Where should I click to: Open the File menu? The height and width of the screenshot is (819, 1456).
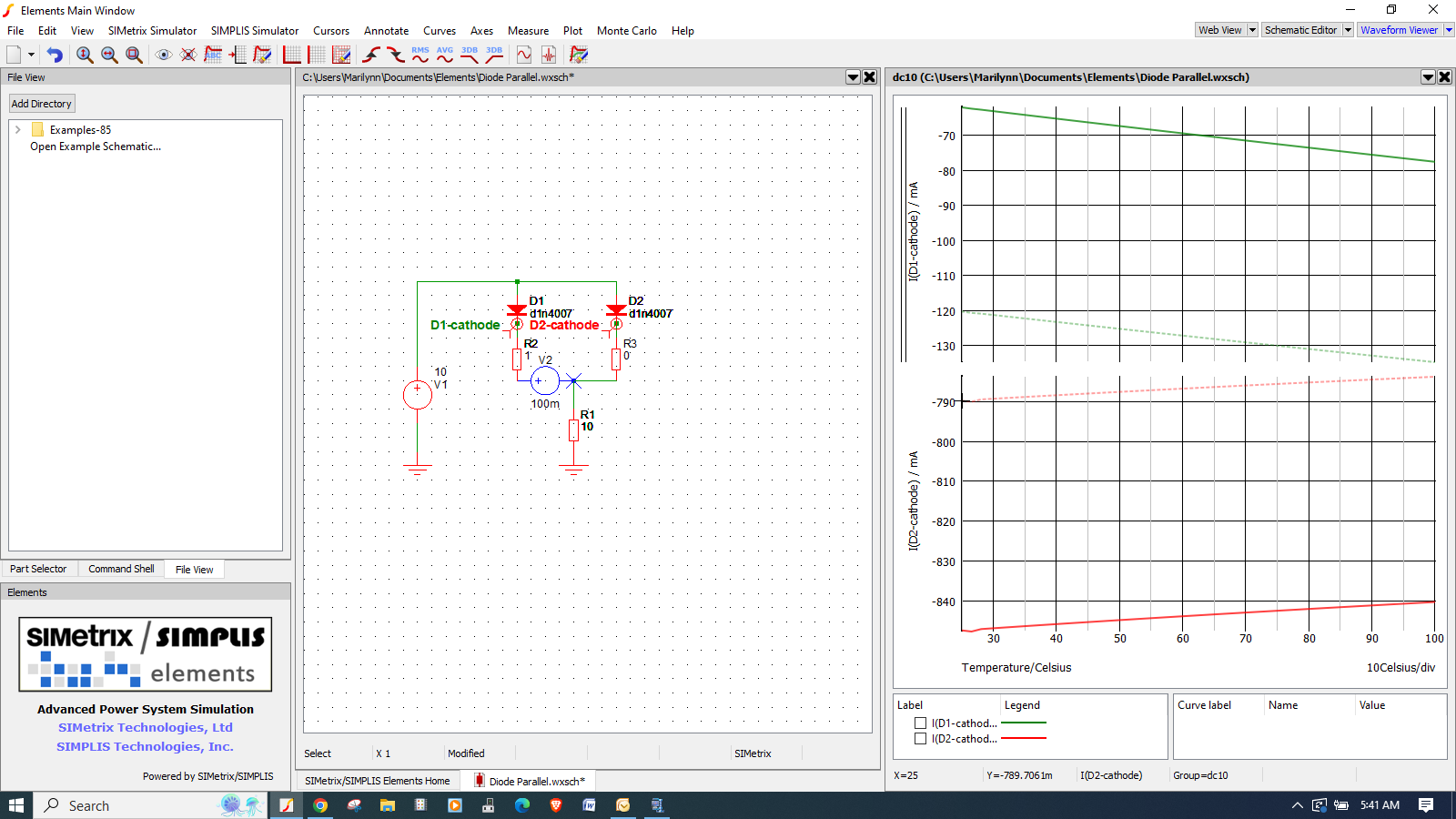pyautogui.click(x=15, y=31)
